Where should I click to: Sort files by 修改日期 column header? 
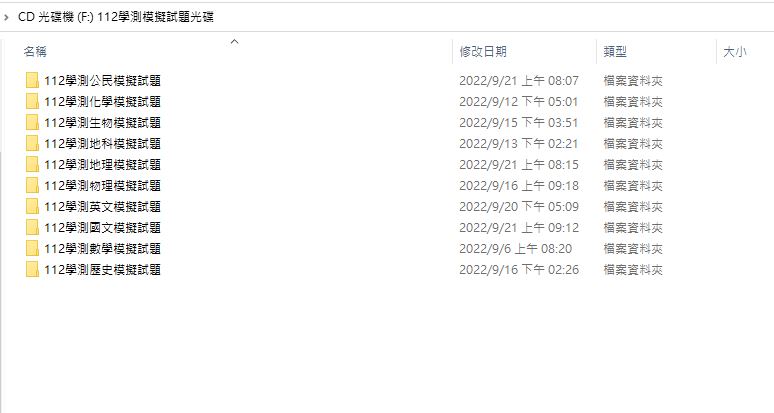pyautogui.click(x=483, y=51)
